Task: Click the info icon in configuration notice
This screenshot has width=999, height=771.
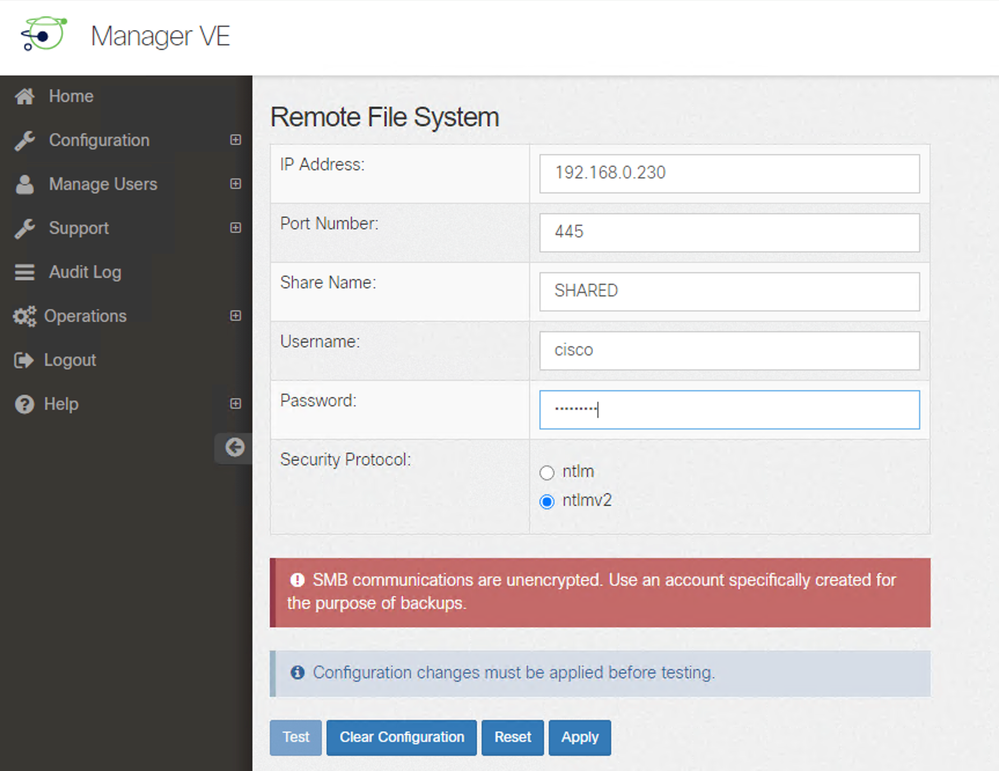Action: [297, 672]
